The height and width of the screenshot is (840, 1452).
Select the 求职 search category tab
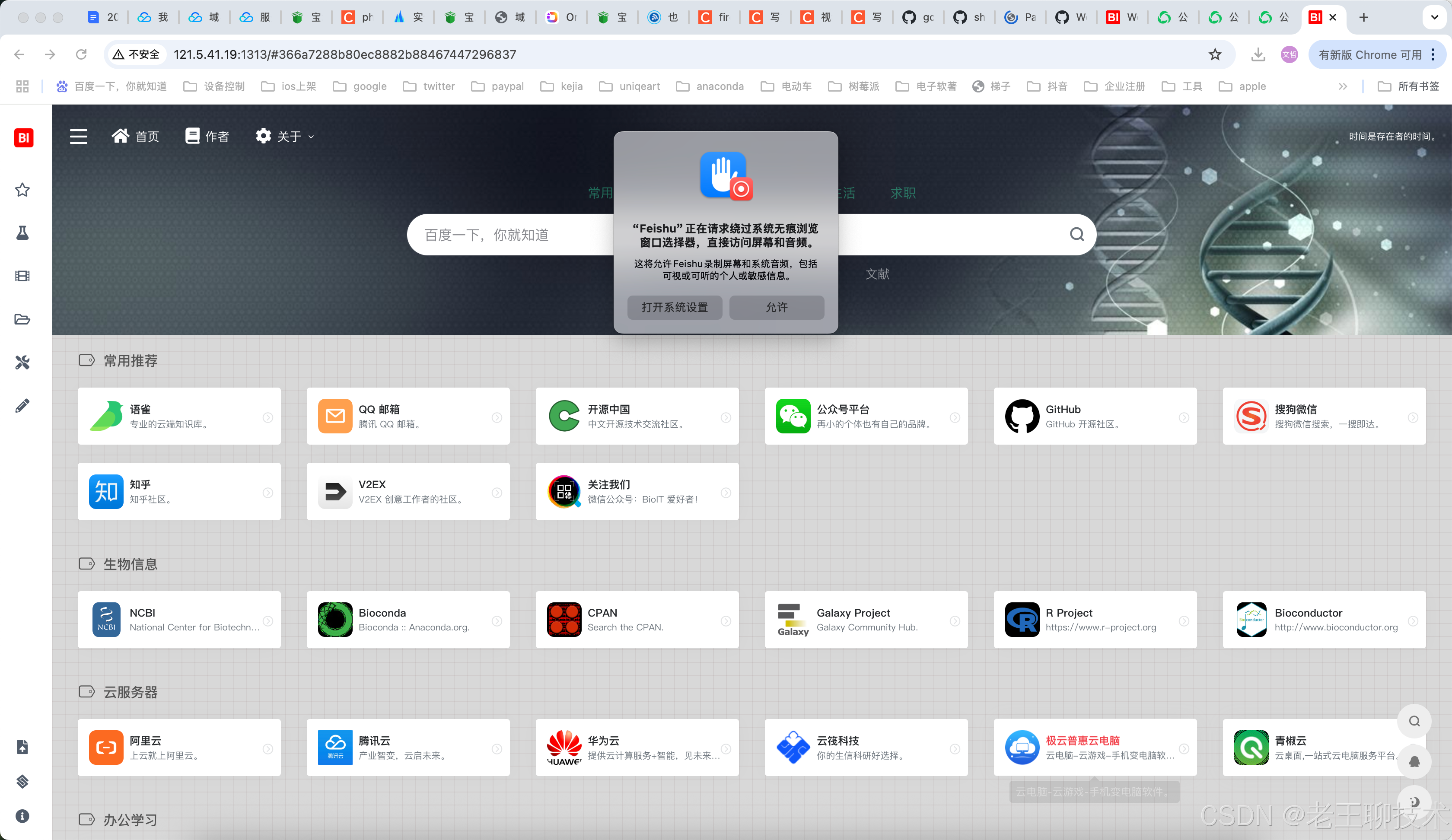click(903, 193)
